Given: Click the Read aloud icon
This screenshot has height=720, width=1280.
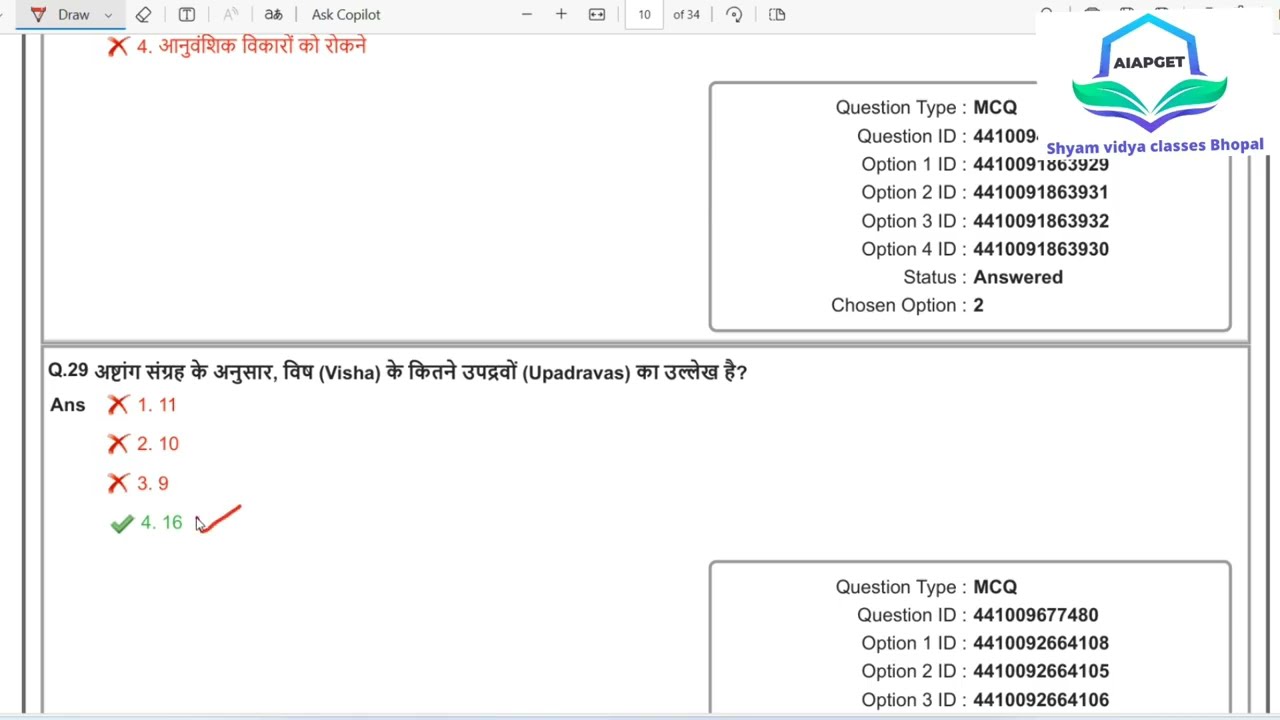Looking at the screenshot, I should click(x=230, y=14).
